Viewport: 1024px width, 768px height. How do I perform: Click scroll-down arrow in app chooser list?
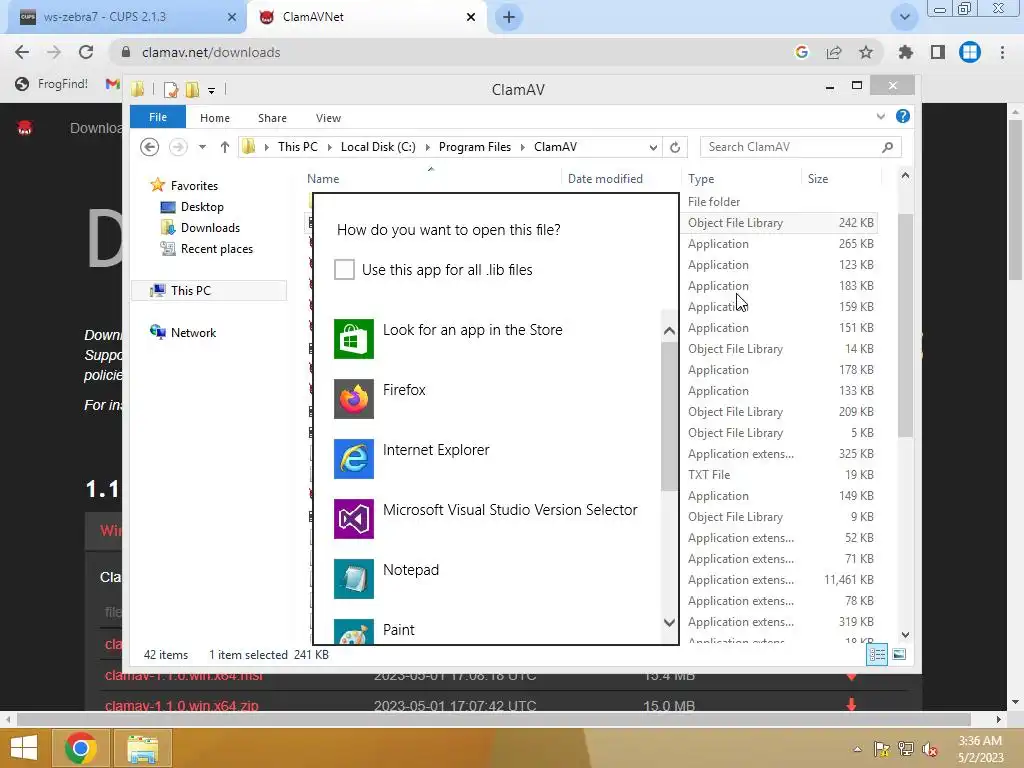pyautogui.click(x=669, y=622)
